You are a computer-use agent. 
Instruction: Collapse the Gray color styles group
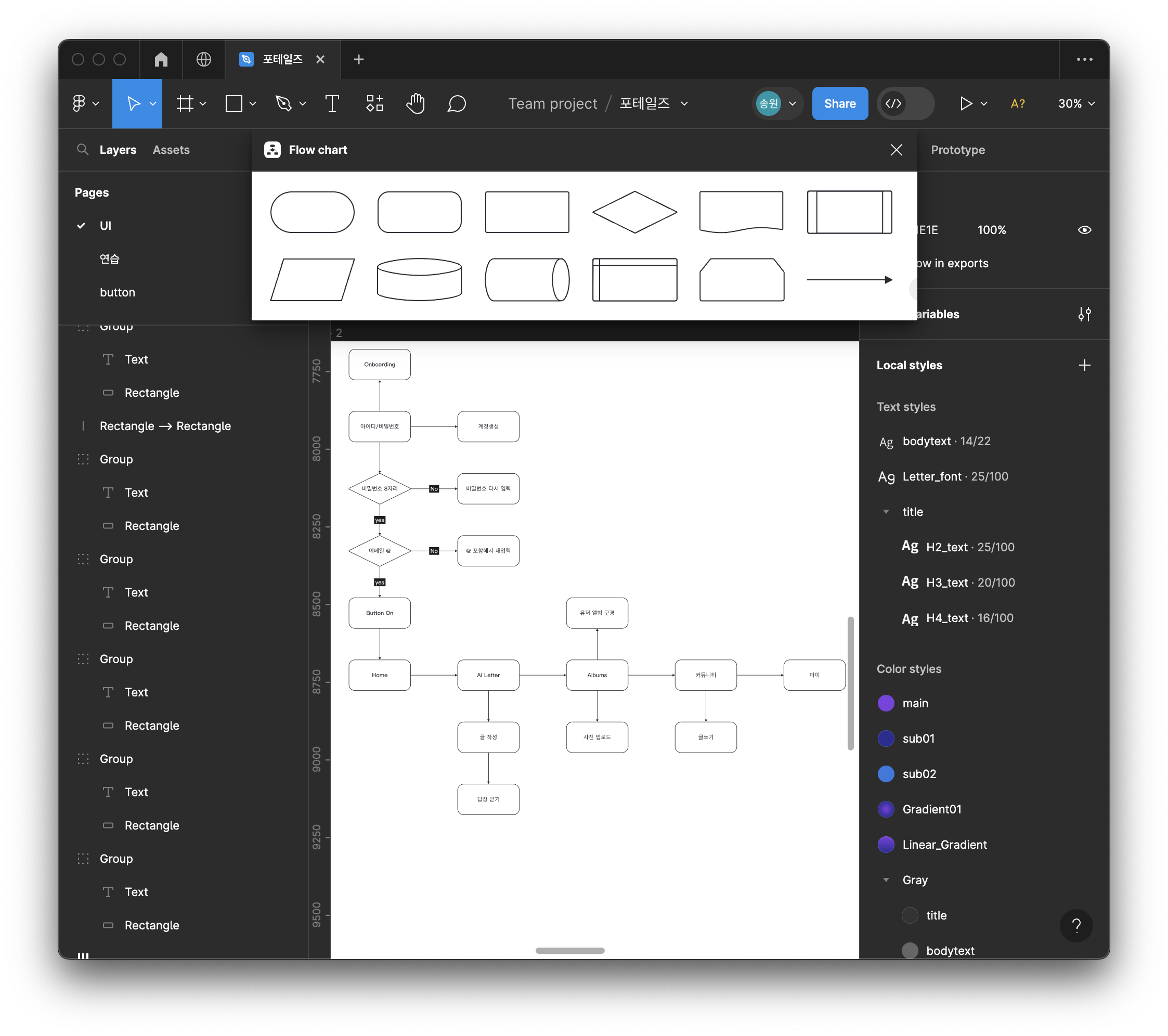tap(886, 880)
